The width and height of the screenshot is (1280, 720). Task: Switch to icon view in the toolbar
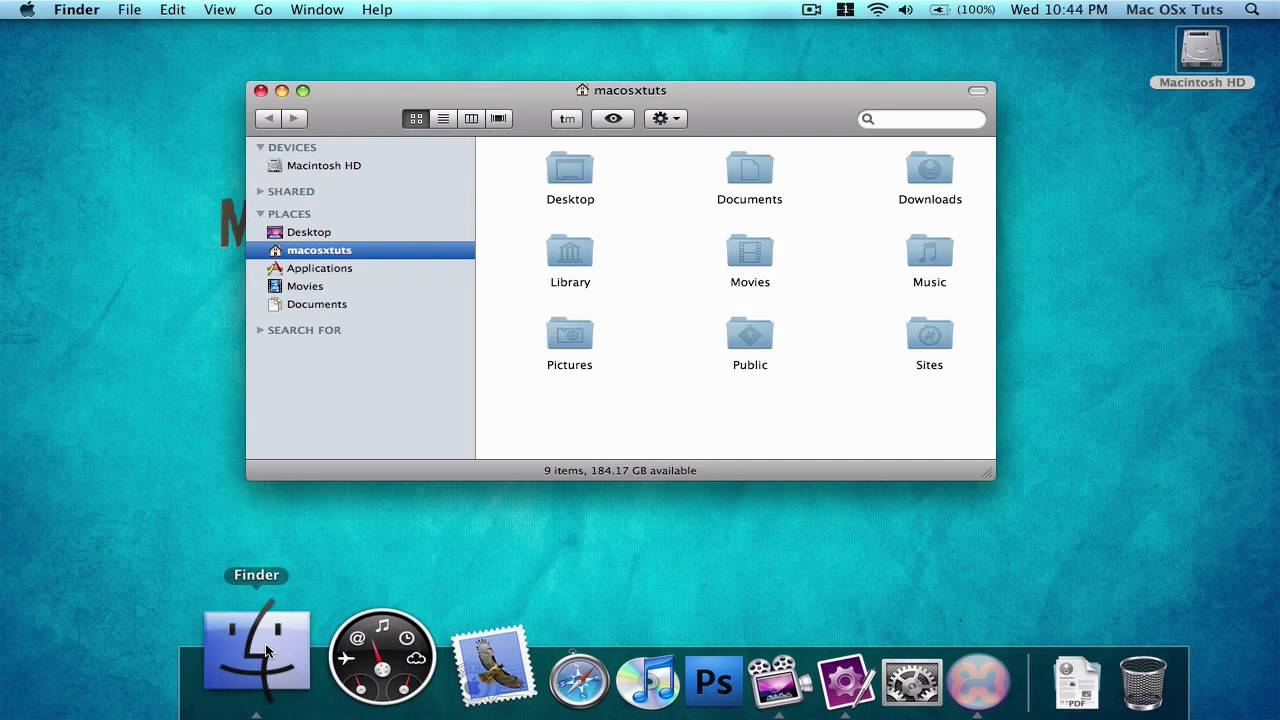pyautogui.click(x=416, y=119)
